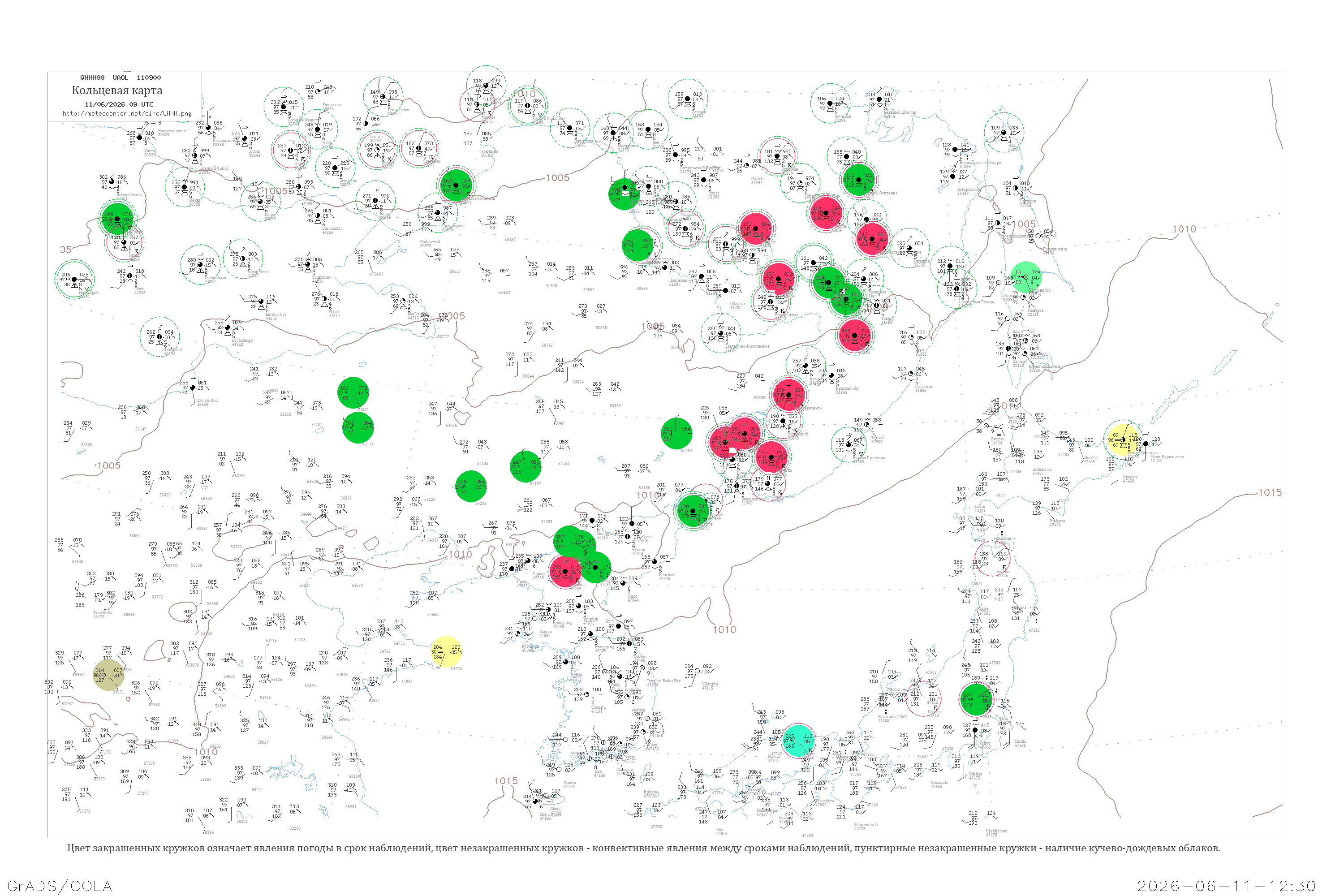Click the station label "Abashiri 47409"

coord(1090,460)
